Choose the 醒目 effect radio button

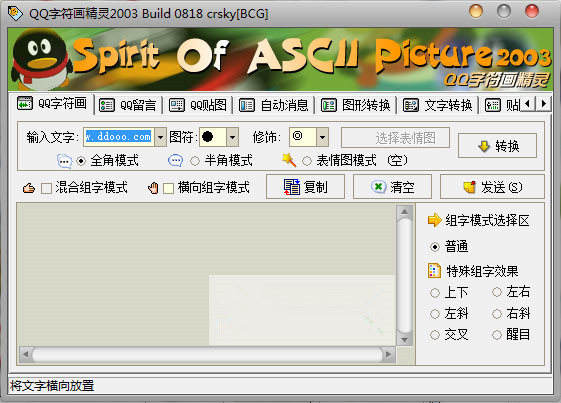pos(497,335)
